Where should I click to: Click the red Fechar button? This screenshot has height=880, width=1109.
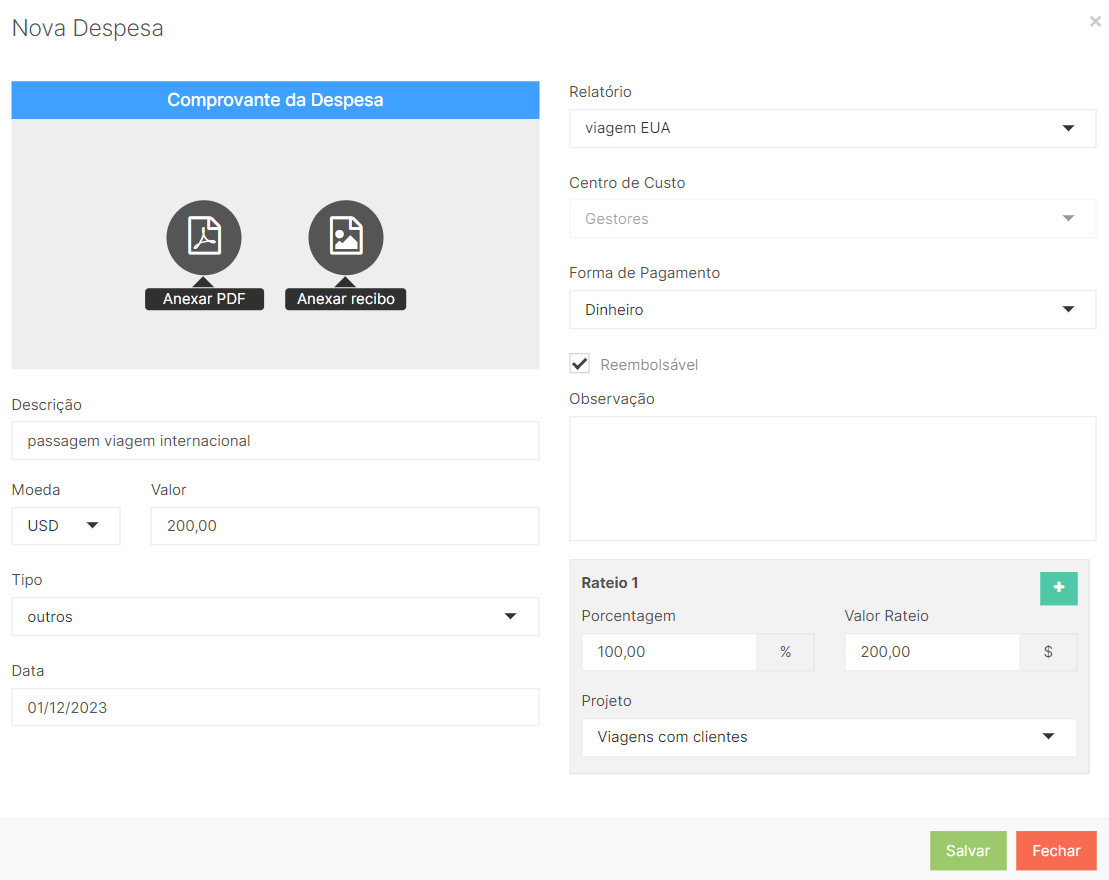point(1056,850)
